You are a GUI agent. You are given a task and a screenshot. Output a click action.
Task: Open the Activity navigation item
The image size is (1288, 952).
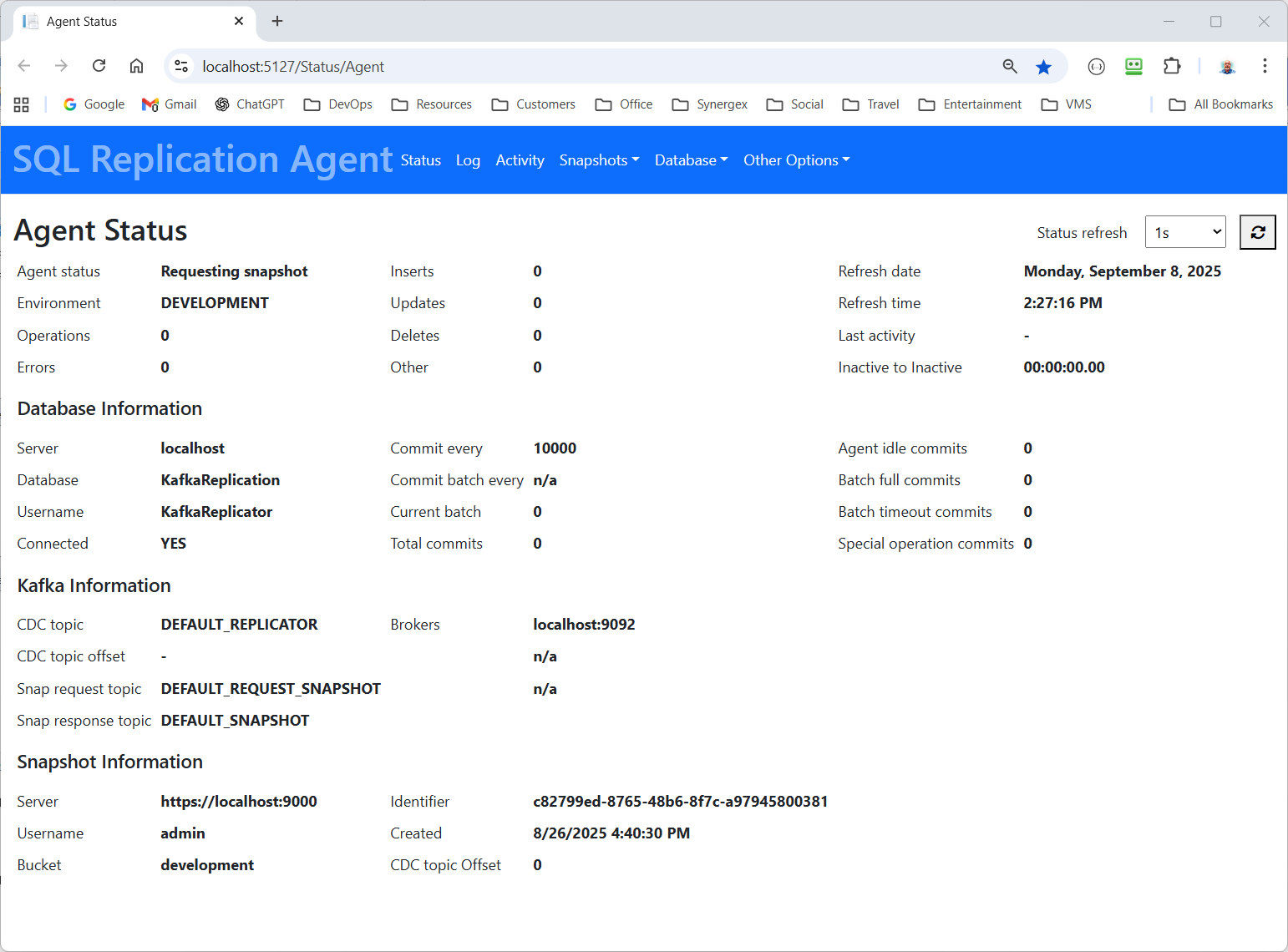coord(520,160)
